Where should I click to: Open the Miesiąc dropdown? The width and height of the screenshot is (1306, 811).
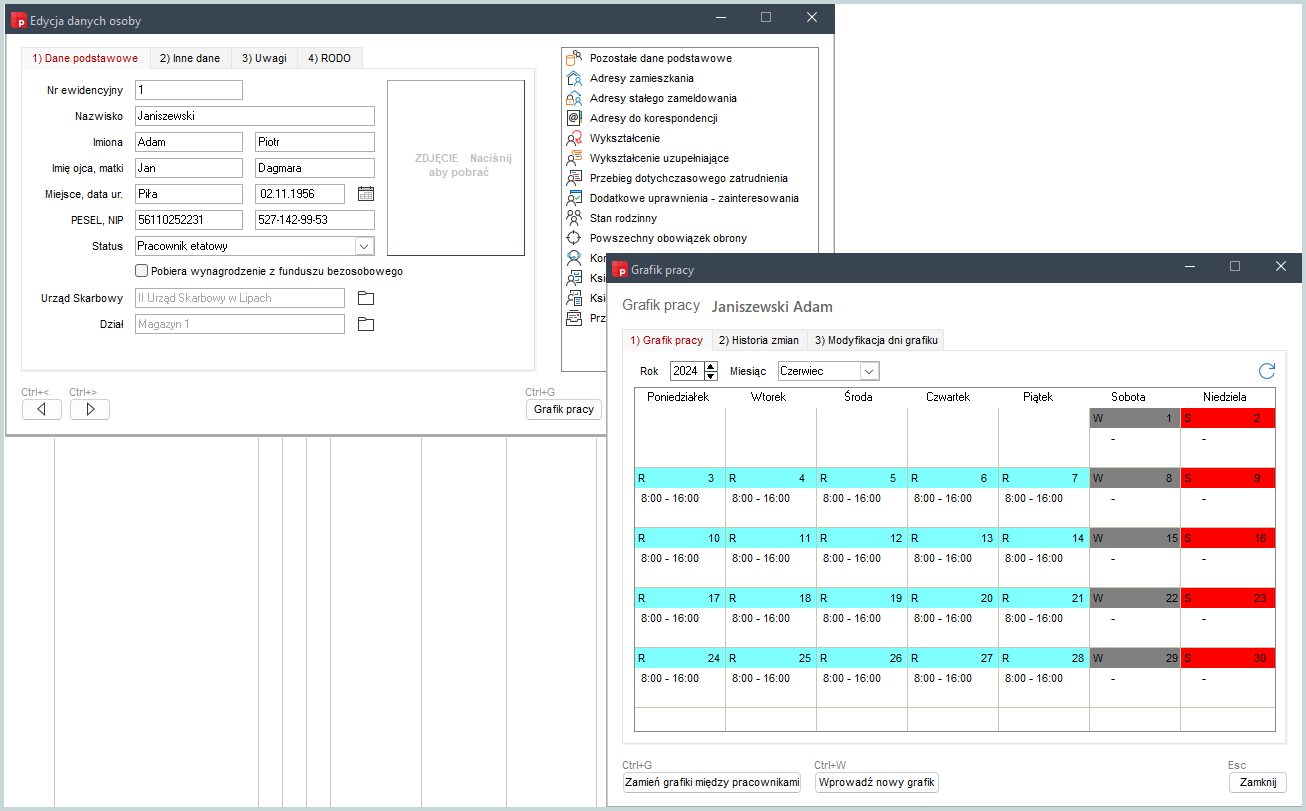tap(870, 371)
